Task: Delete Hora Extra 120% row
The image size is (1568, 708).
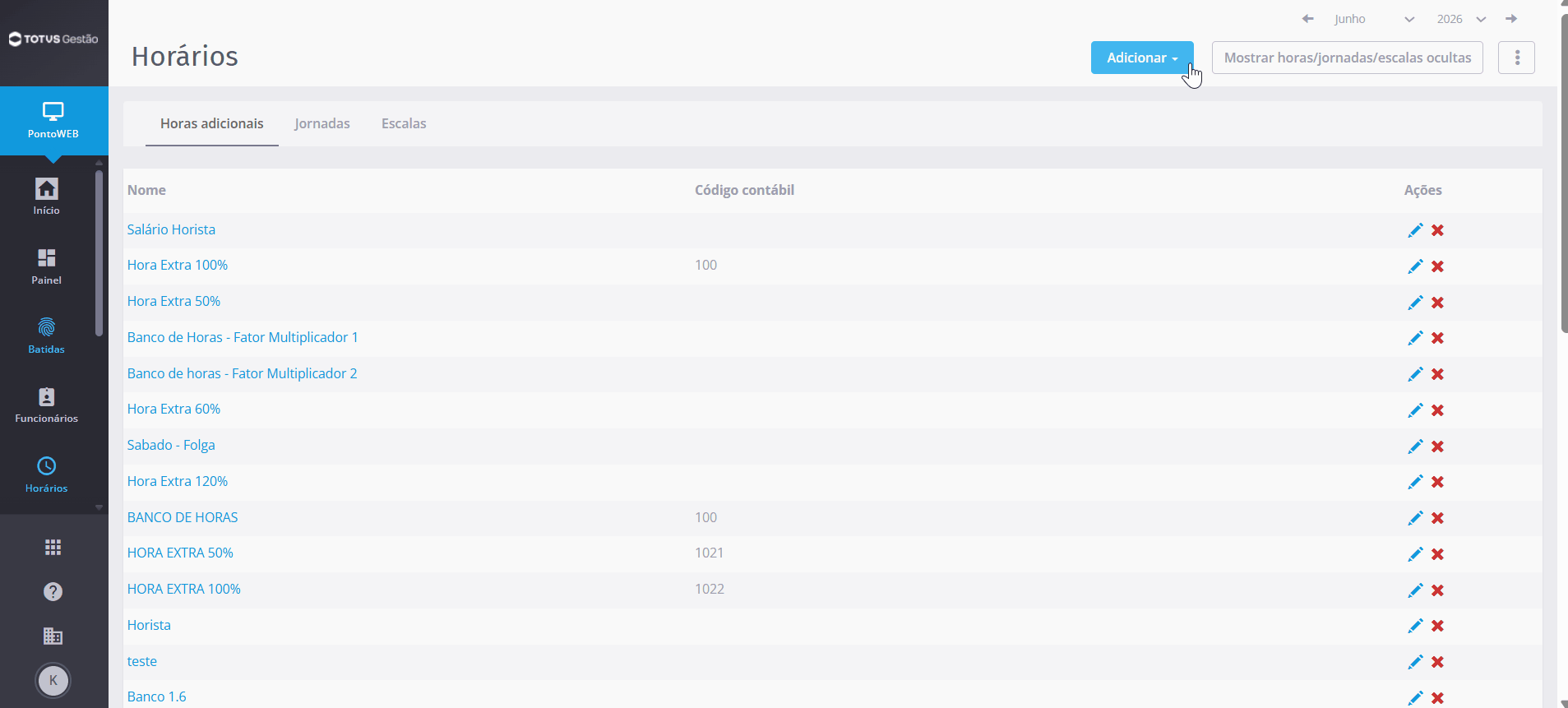Action: 1437,482
